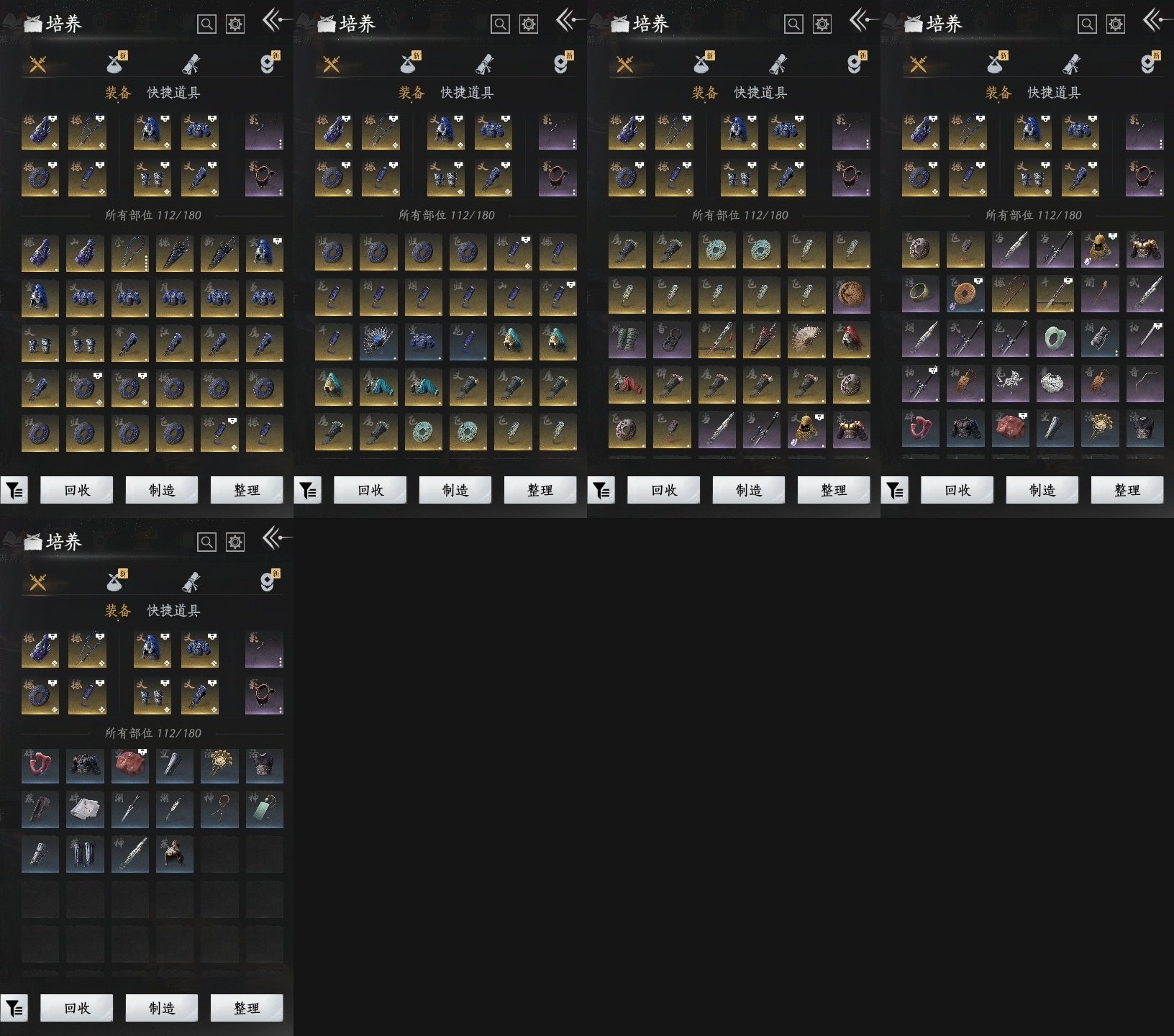This screenshot has width=1174, height=1036.
Task: Select crossed swords category in bottom-left panel
Action: click(38, 582)
